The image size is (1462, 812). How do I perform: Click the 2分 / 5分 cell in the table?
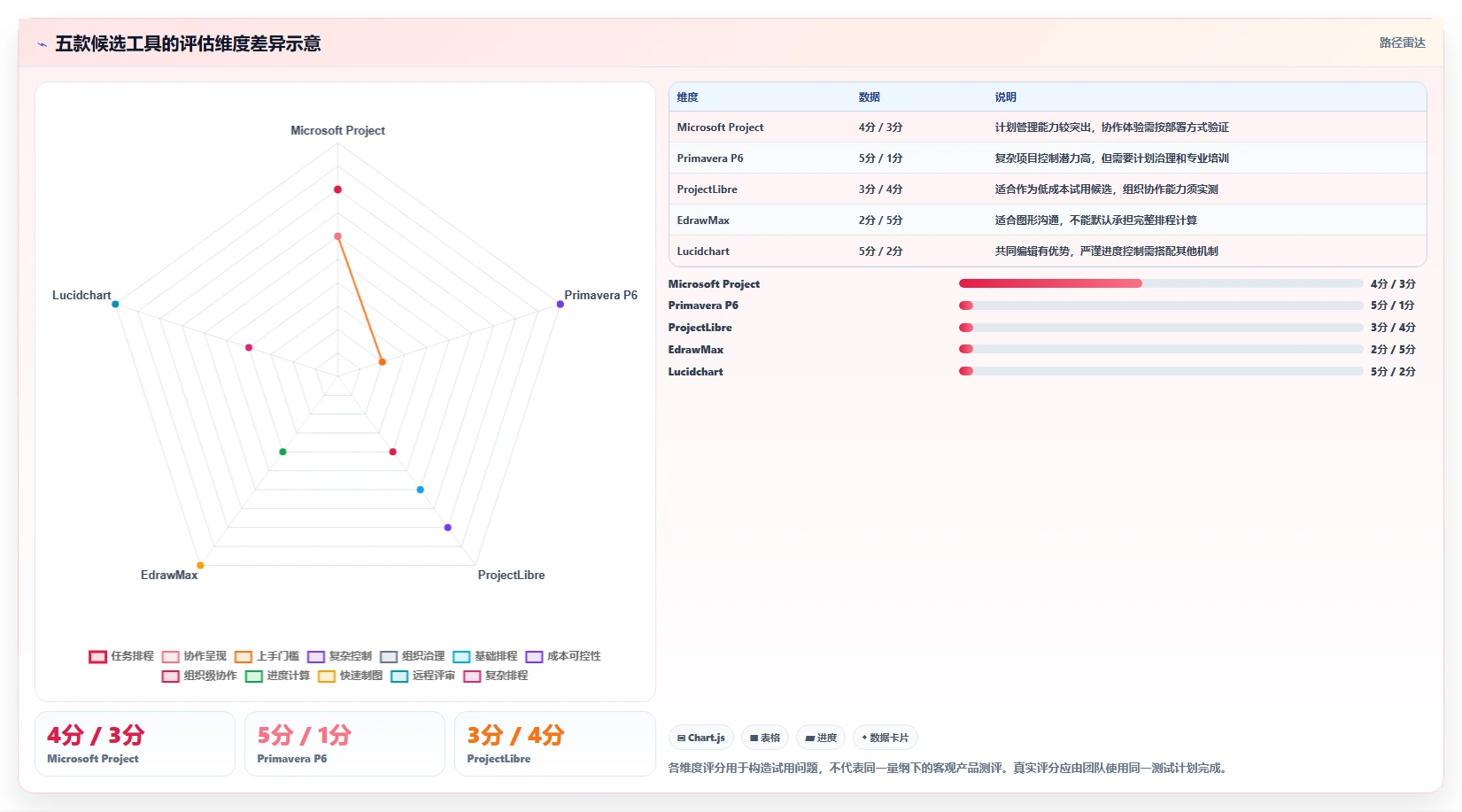tap(880, 220)
